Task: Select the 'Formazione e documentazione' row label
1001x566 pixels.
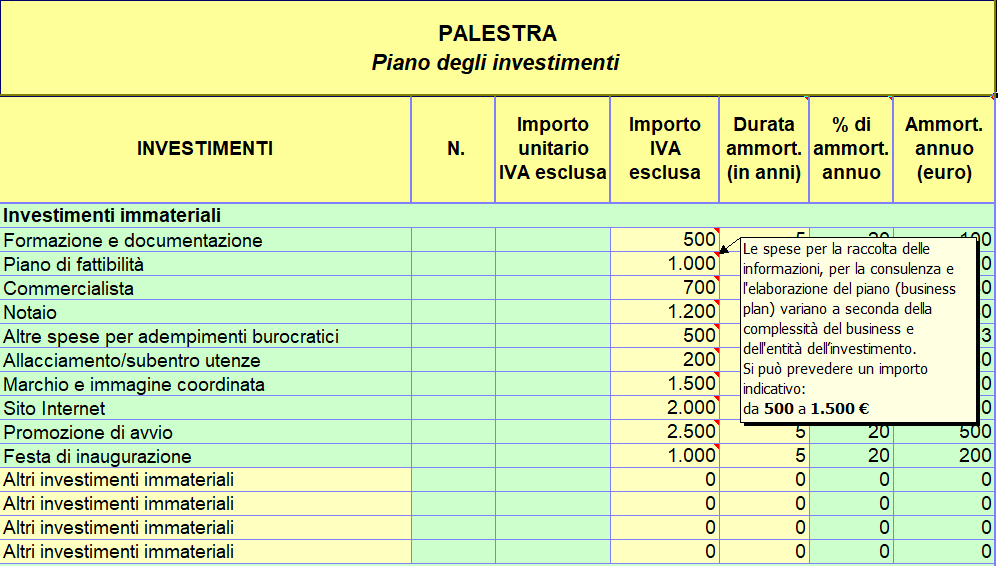Action: click(133, 241)
